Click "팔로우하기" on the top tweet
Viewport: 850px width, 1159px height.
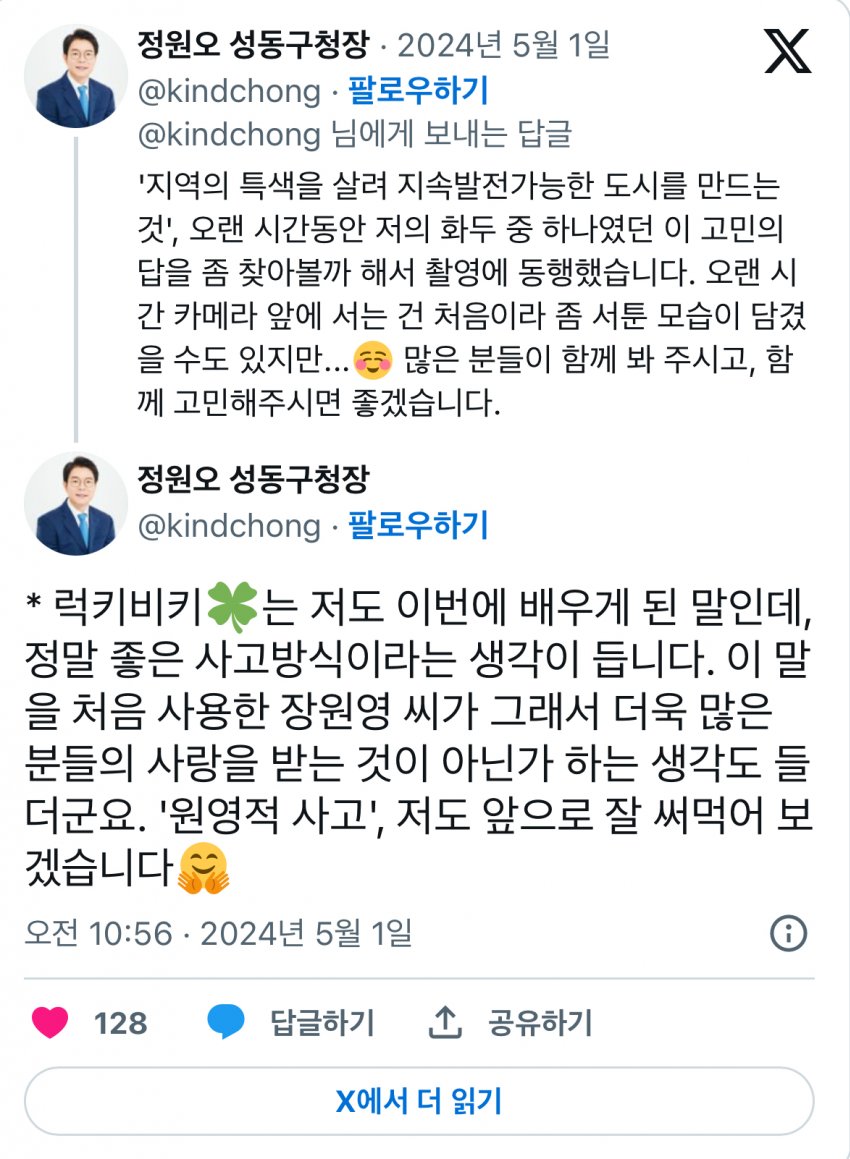click(418, 92)
